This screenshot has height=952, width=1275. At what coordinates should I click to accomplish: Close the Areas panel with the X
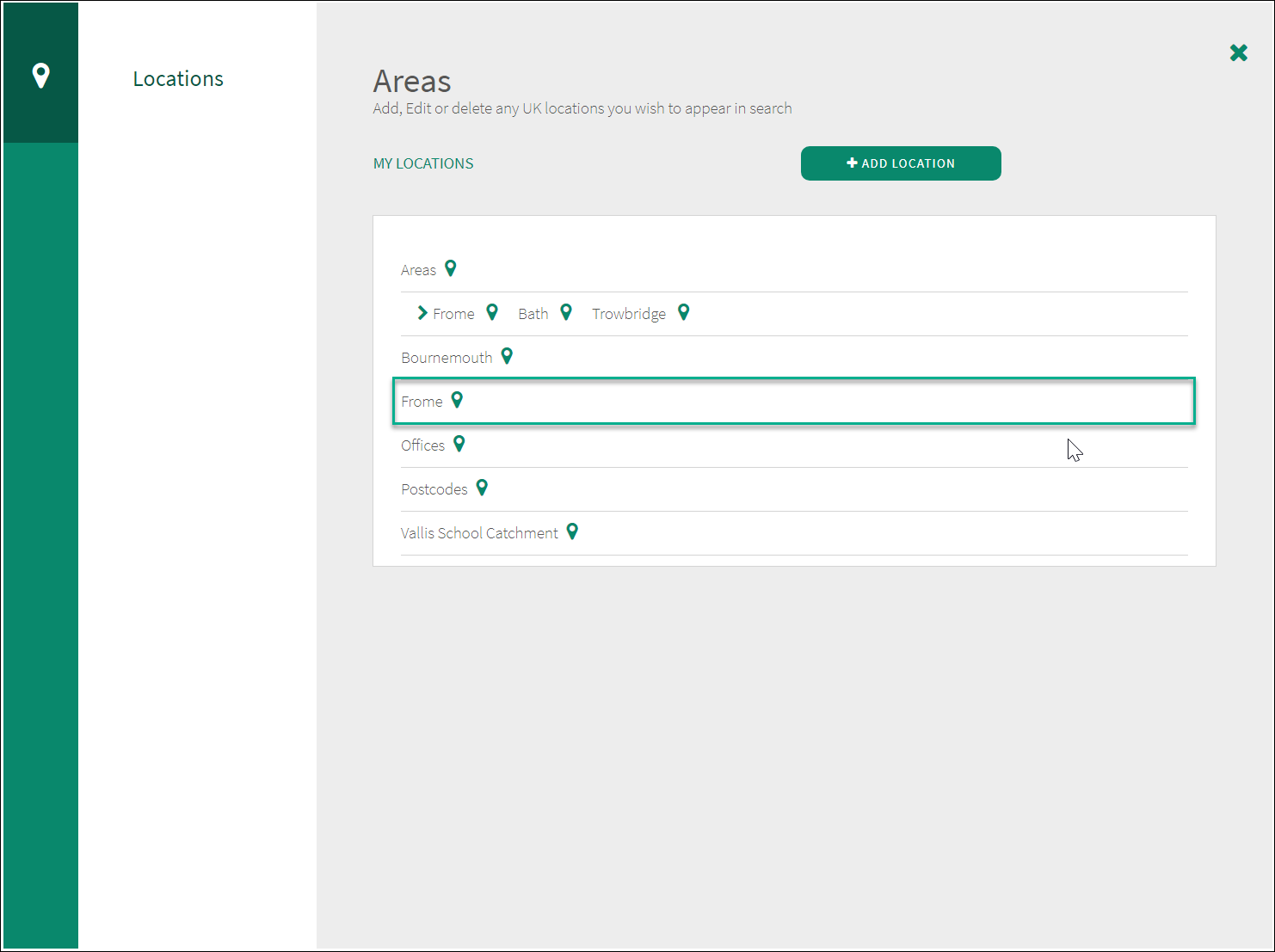click(x=1239, y=52)
